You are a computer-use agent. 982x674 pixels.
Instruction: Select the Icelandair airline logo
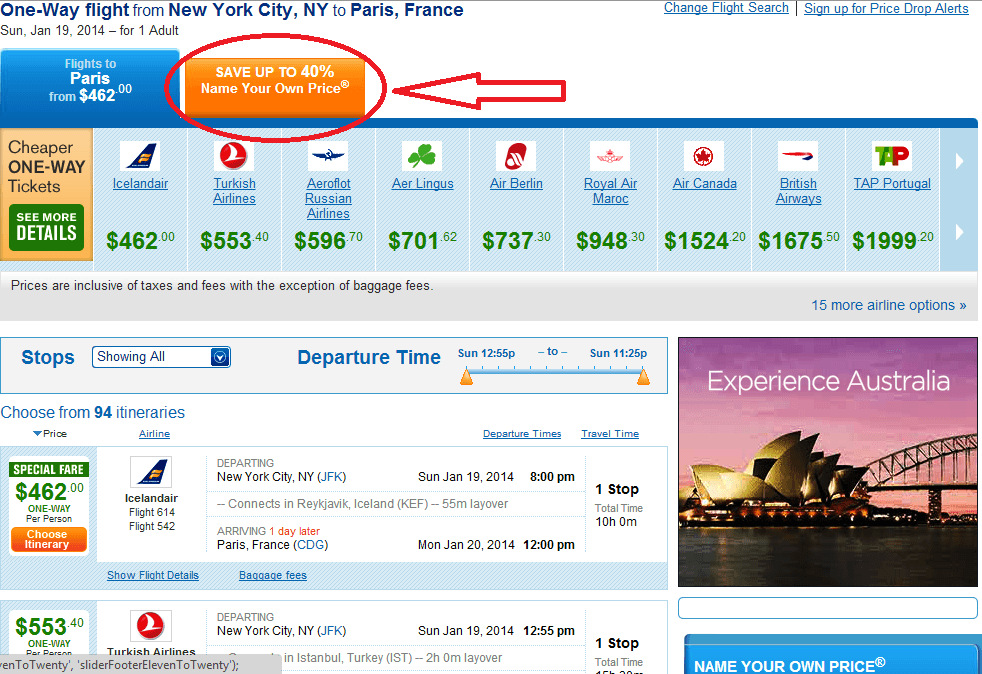tap(139, 157)
